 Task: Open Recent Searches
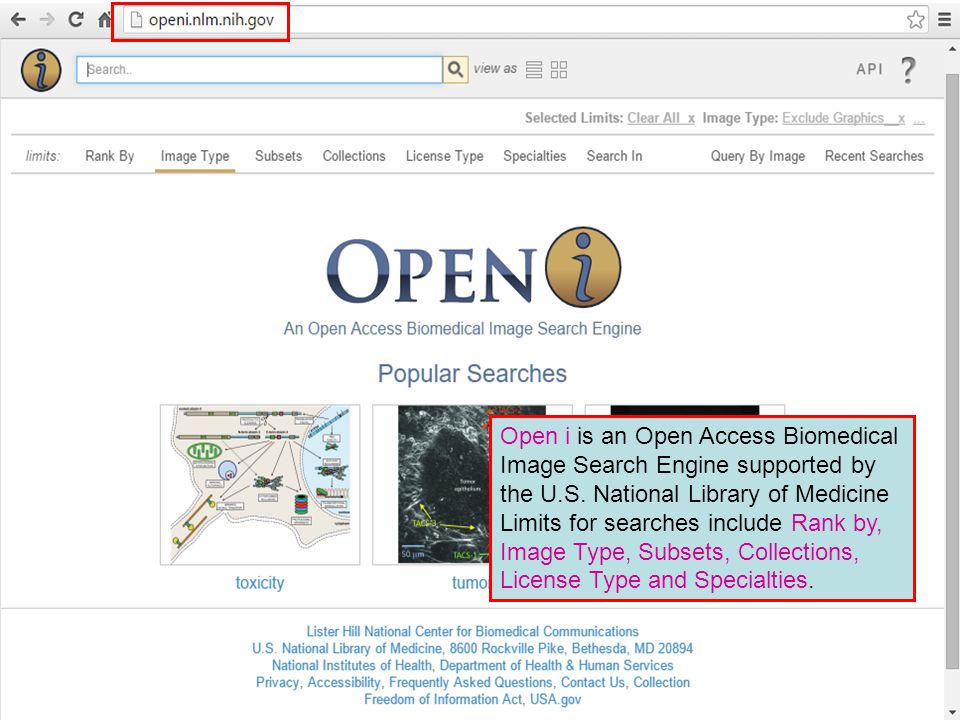(874, 156)
